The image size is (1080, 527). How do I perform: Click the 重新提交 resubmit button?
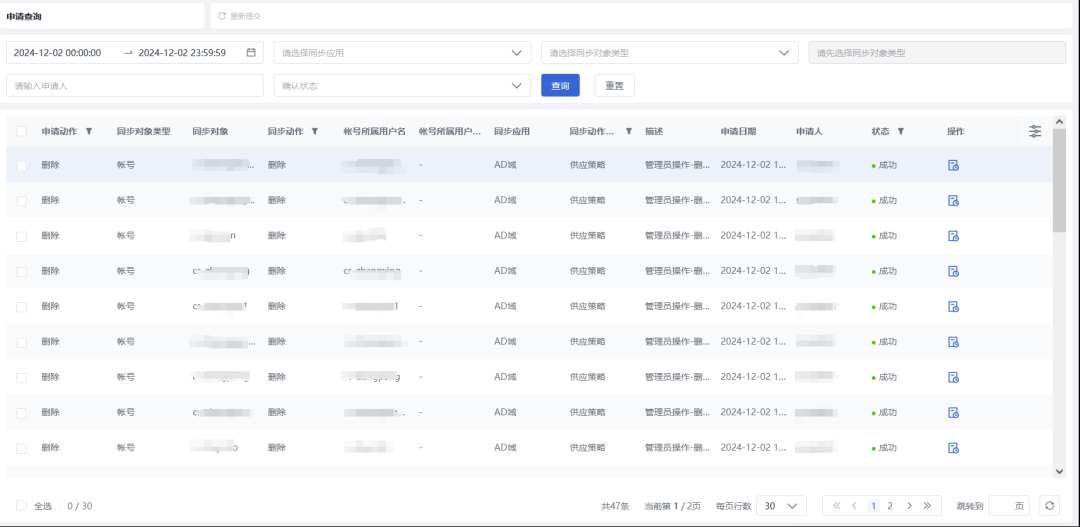[x=239, y=16]
